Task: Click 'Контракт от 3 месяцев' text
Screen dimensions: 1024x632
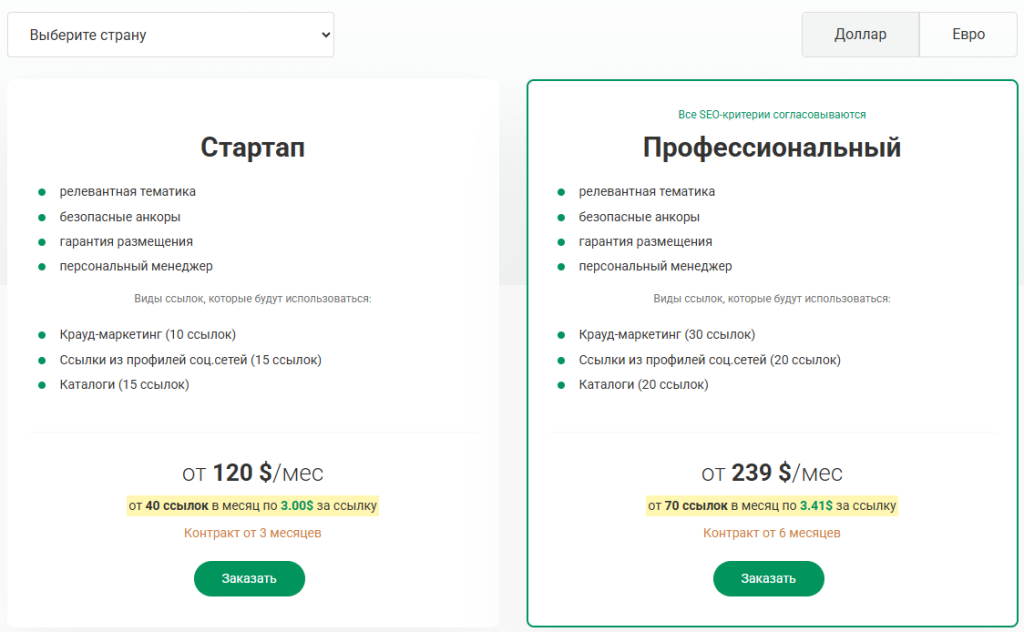Action: click(252, 533)
